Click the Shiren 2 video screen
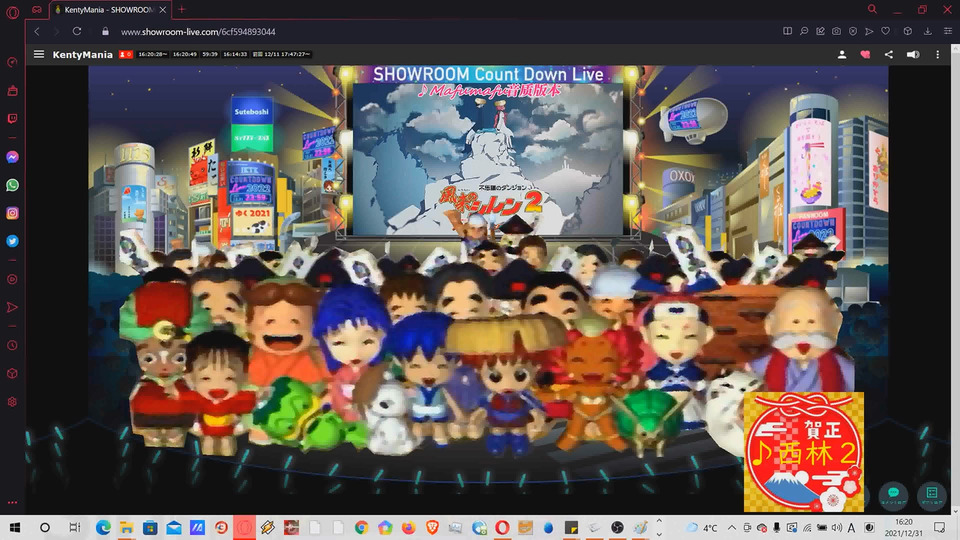 point(488,160)
